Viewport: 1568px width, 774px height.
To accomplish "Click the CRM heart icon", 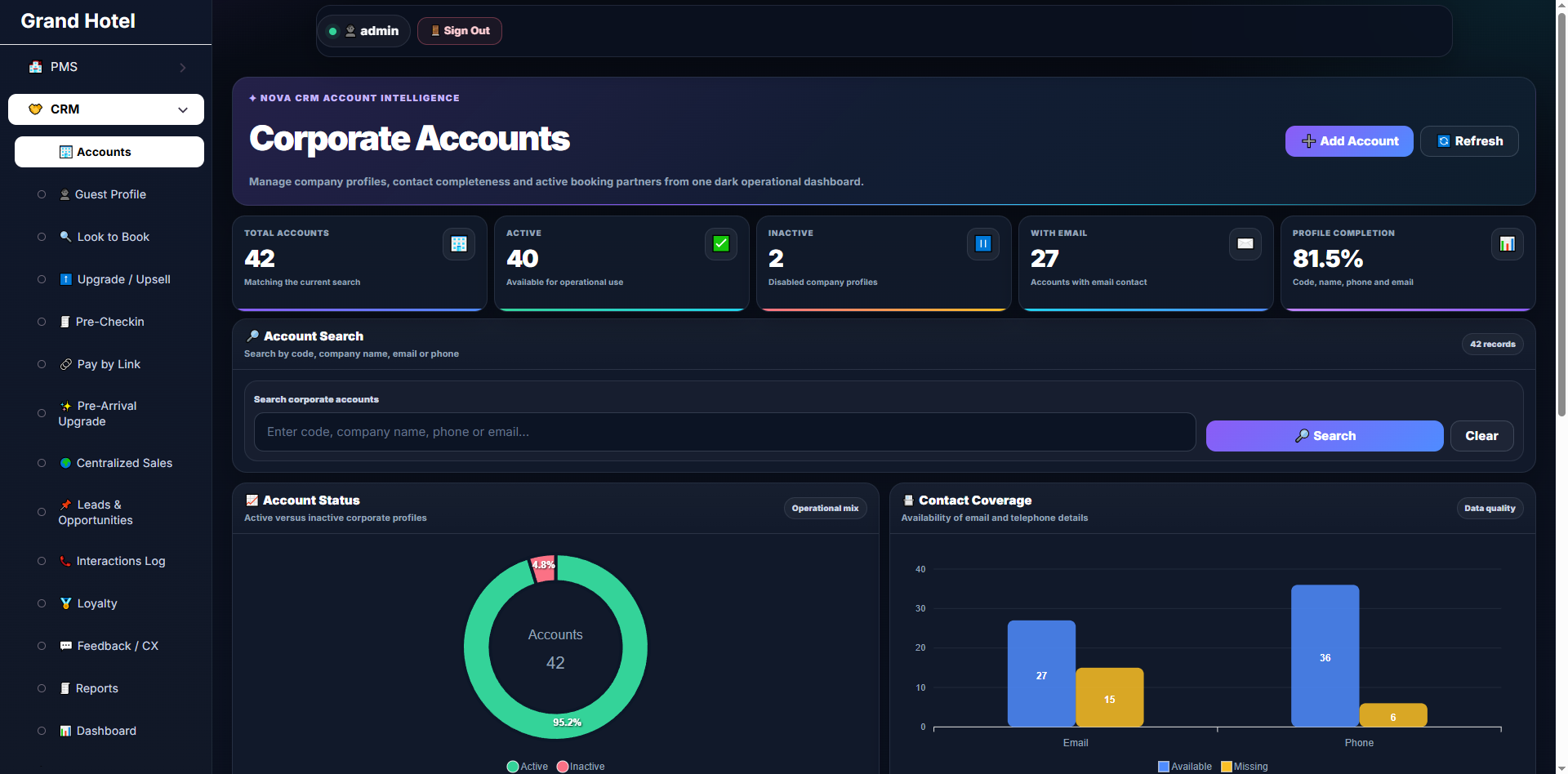I will point(35,109).
